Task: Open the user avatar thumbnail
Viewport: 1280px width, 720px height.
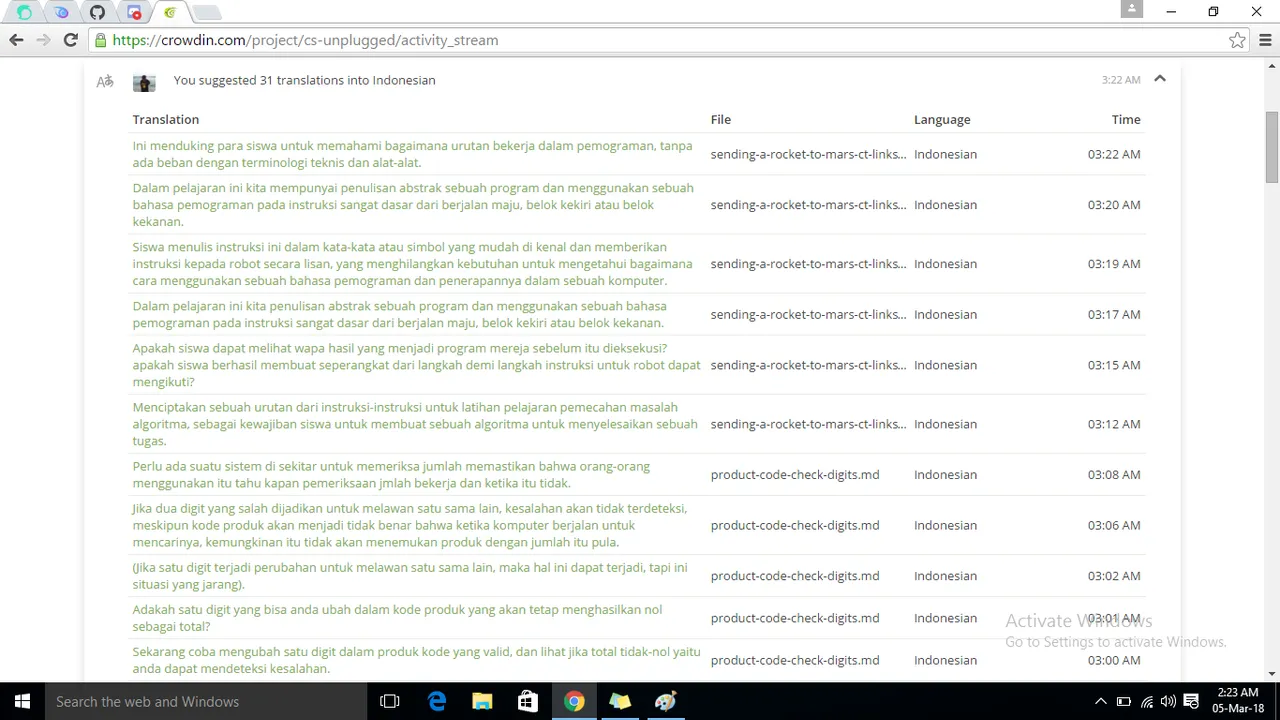Action: (144, 82)
